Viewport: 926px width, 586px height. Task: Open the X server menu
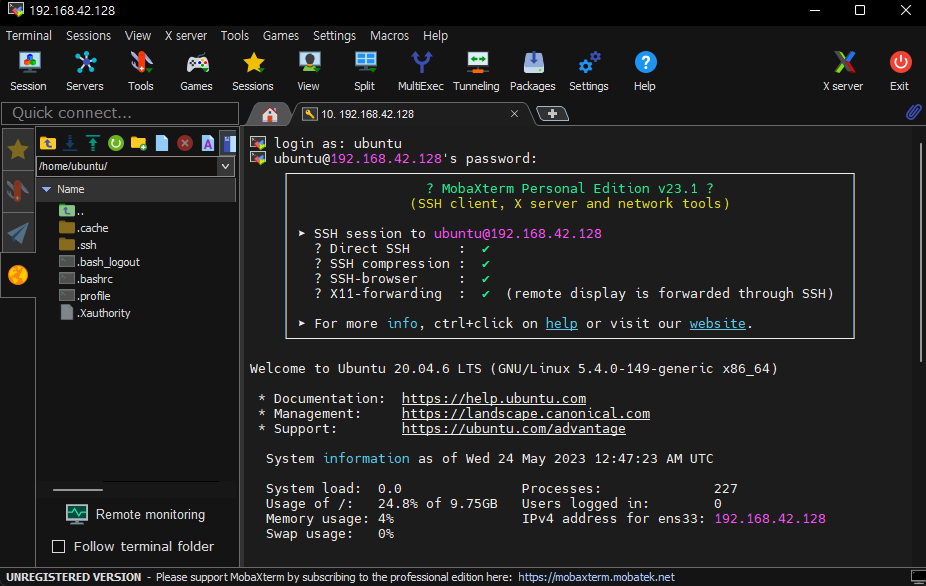point(185,35)
